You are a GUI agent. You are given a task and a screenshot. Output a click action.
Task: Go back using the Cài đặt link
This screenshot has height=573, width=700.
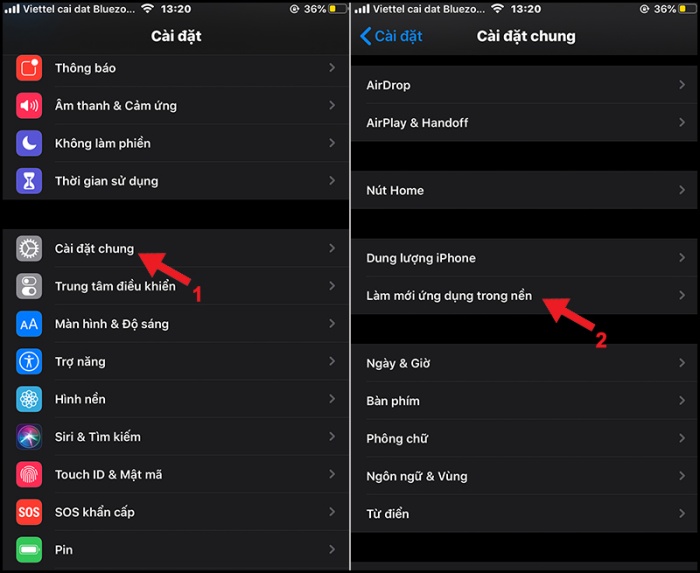[x=391, y=36]
